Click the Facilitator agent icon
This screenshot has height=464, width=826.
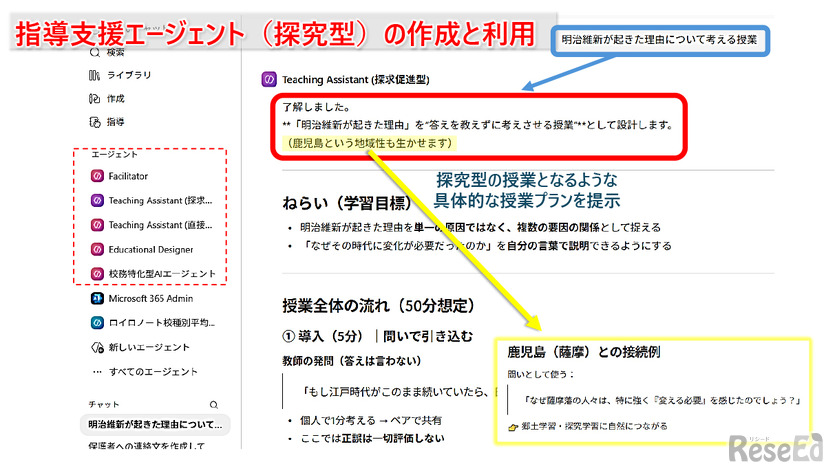[97, 176]
